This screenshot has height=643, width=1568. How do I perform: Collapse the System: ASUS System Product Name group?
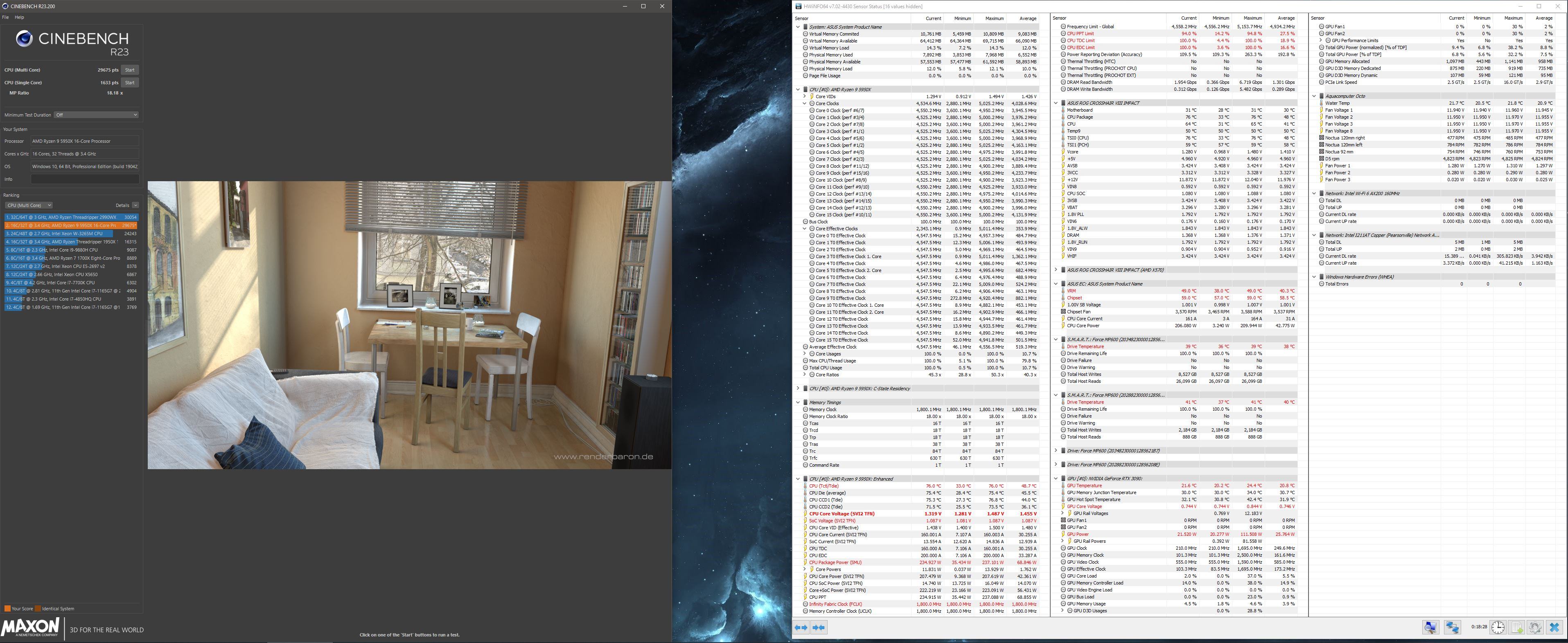click(798, 27)
